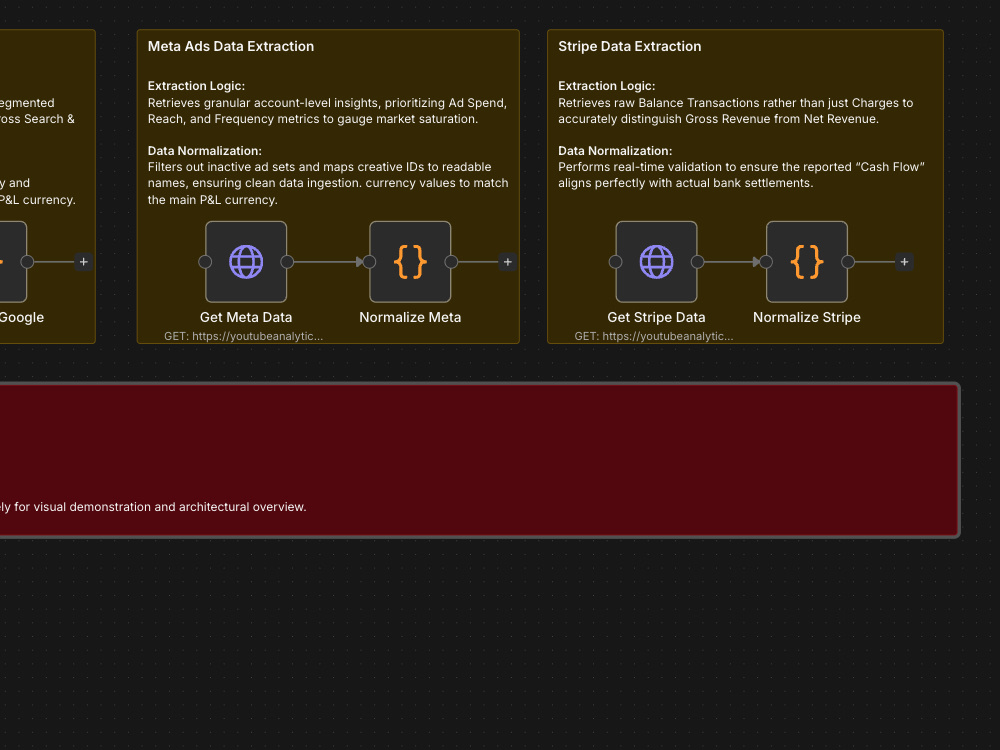Select the Get Meta Data globe node
1000x750 pixels.
[x=246, y=261]
